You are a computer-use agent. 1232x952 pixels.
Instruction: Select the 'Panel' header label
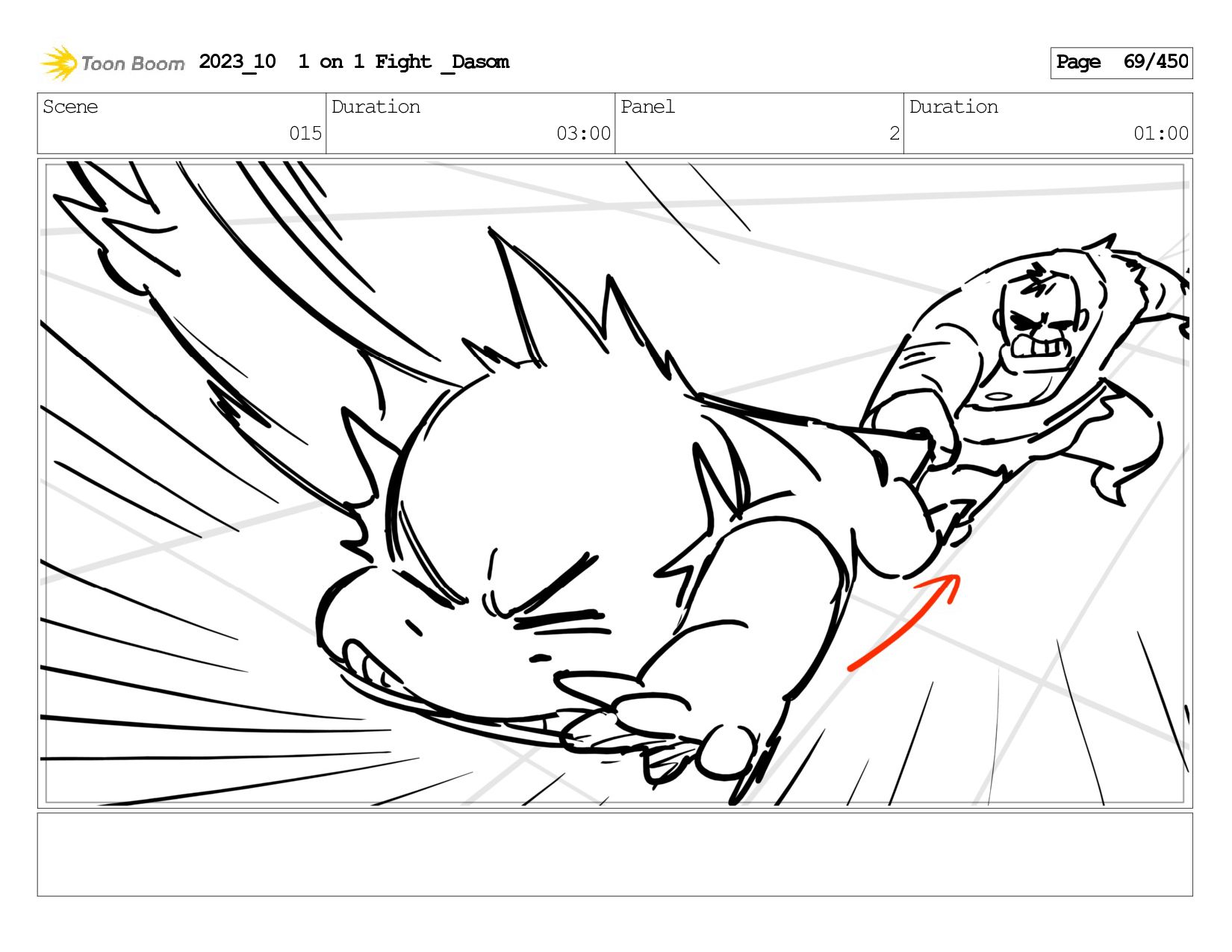(x=647, y=107)
